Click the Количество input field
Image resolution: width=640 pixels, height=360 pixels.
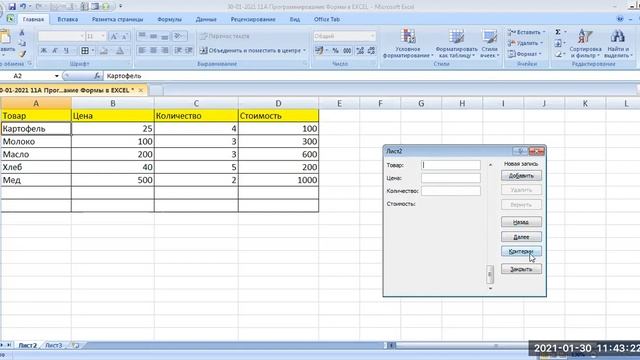pos(451,191)
